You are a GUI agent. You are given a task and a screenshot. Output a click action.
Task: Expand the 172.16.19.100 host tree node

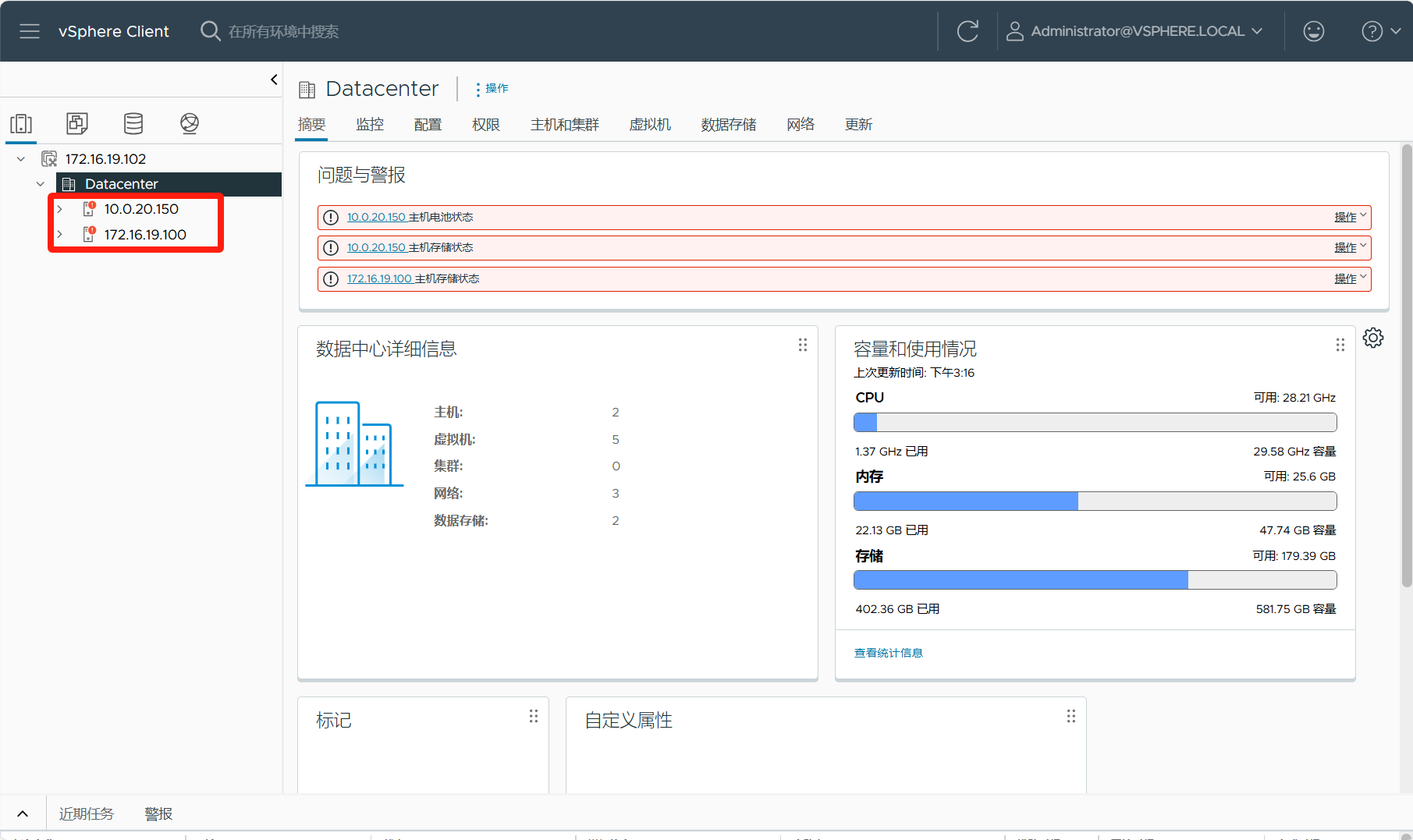59,235
